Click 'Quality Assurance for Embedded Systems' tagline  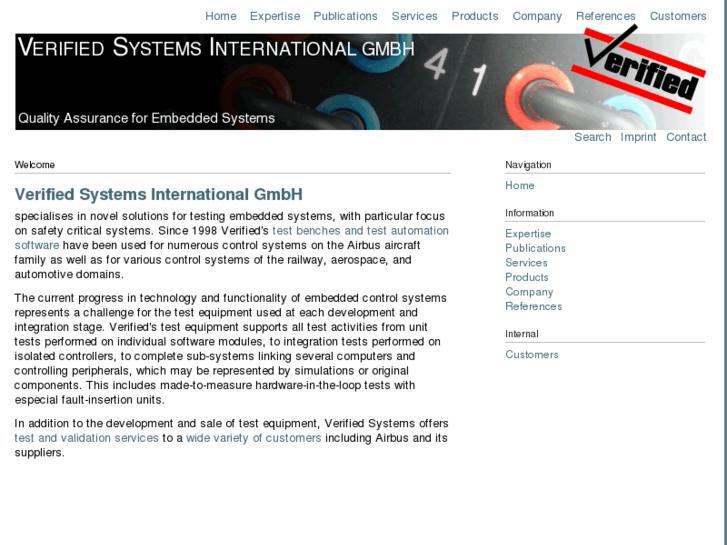[x=147, y=118]
